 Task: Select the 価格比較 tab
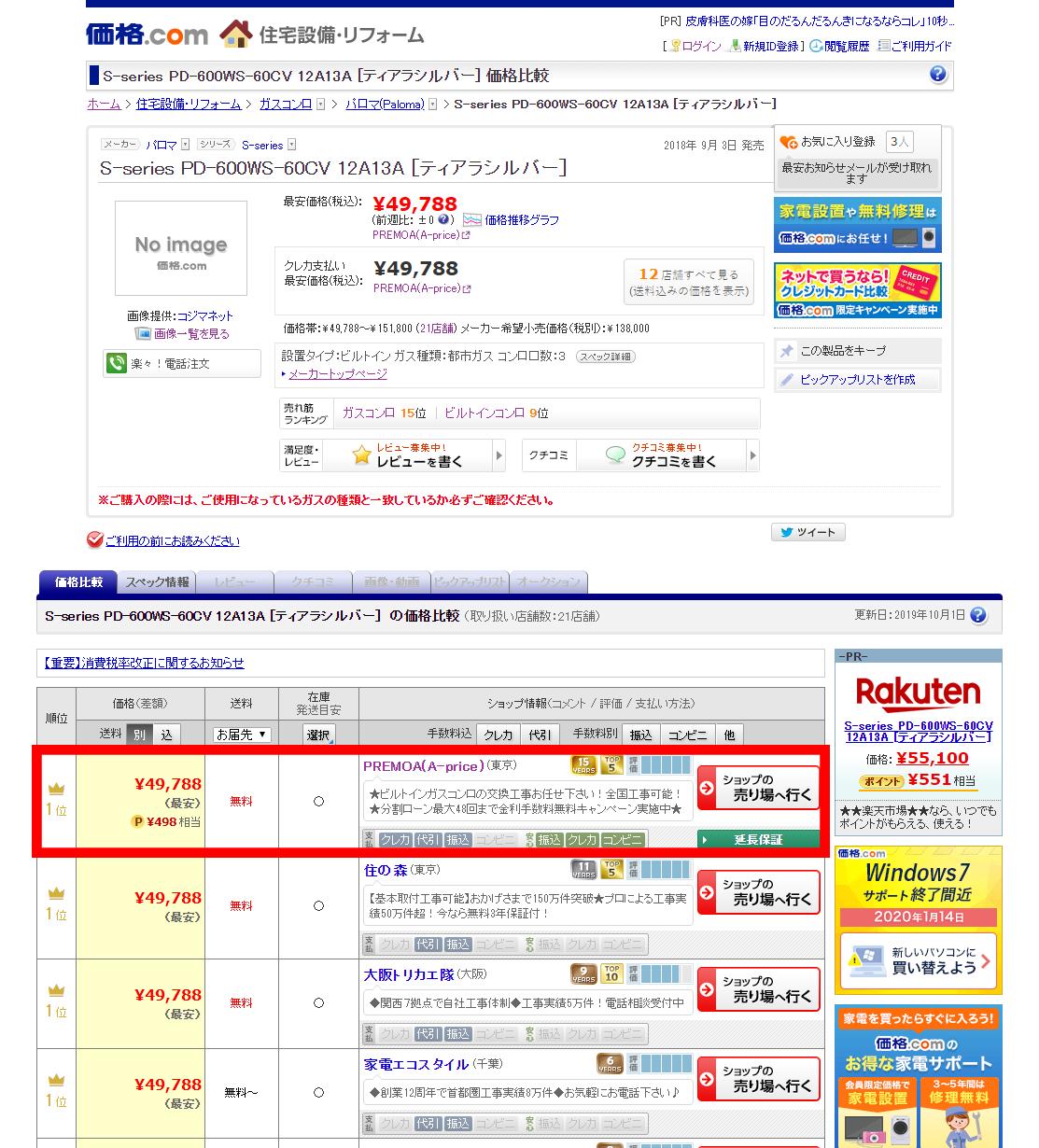(x=77, y=581)
